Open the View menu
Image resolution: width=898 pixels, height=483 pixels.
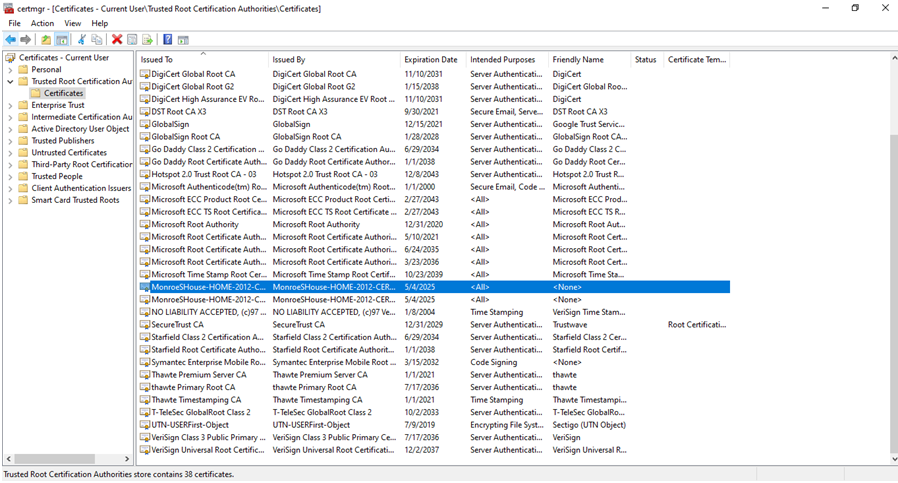pyautogui.click(x=73, y=23)
